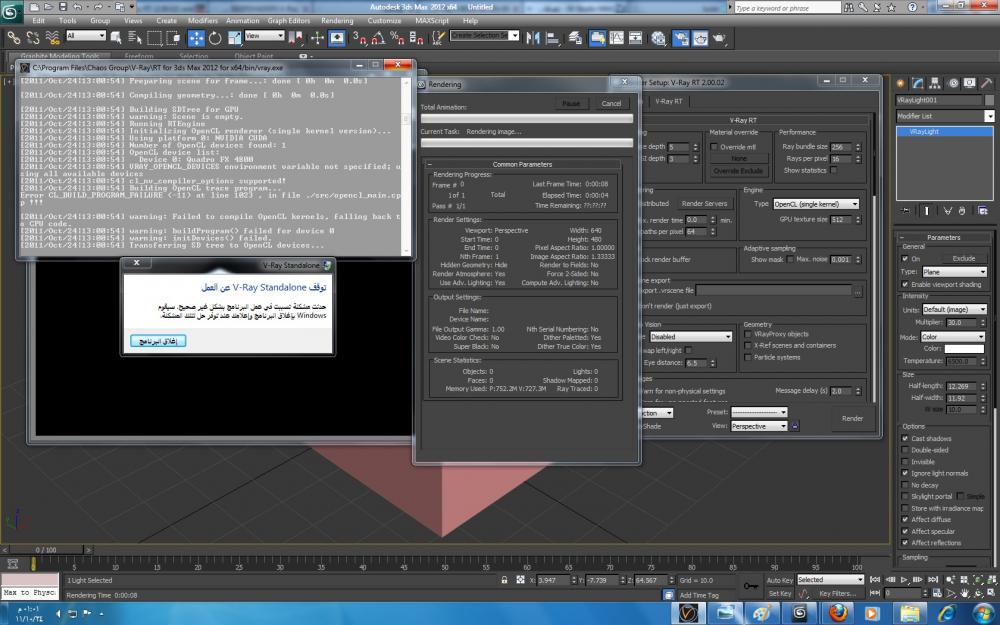Activate the Select and Move tool
Viewport: 1000px width, 625px height.
[x=196, y=38]
